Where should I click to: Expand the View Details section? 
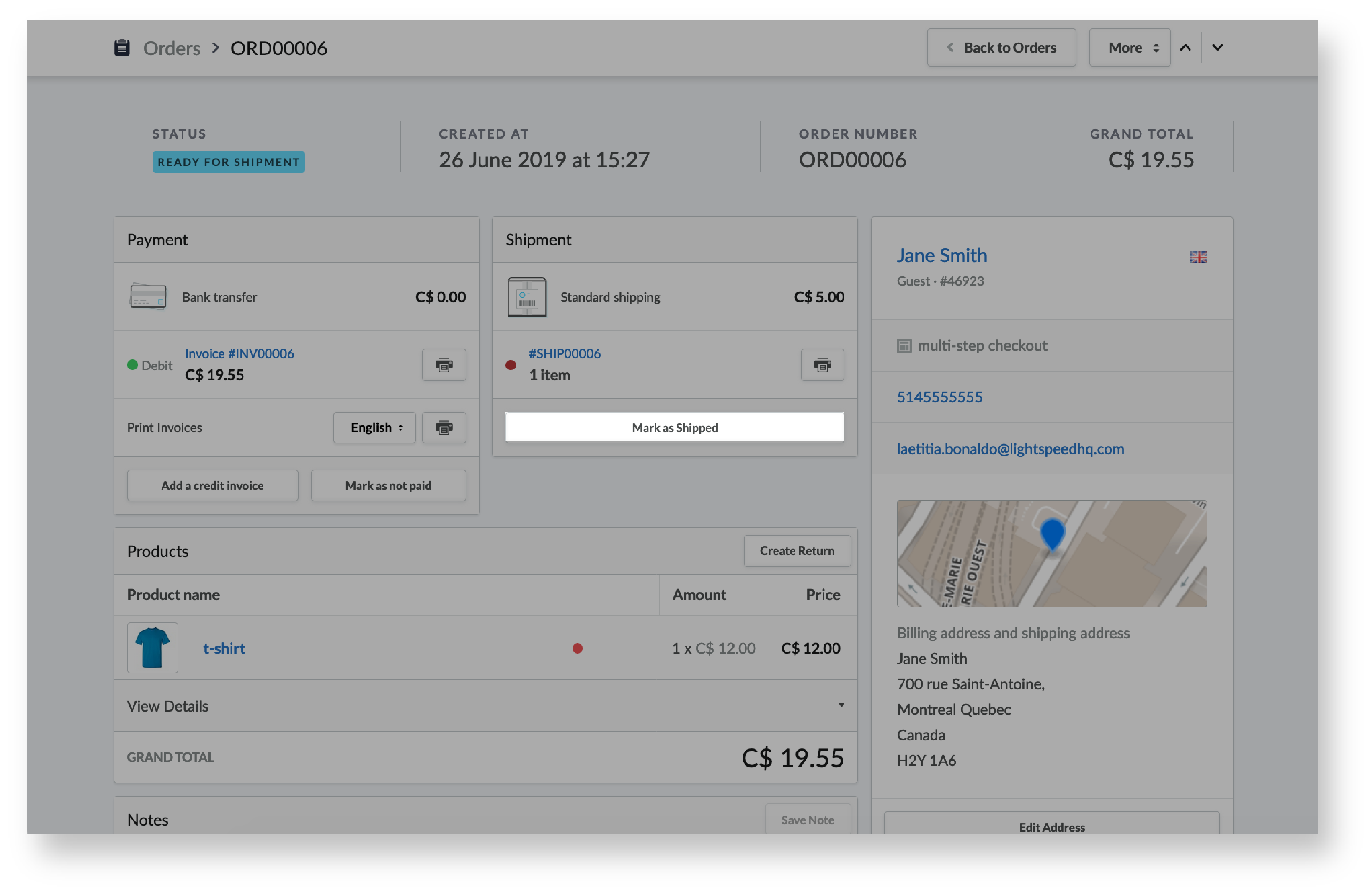[x=486, y=706]
